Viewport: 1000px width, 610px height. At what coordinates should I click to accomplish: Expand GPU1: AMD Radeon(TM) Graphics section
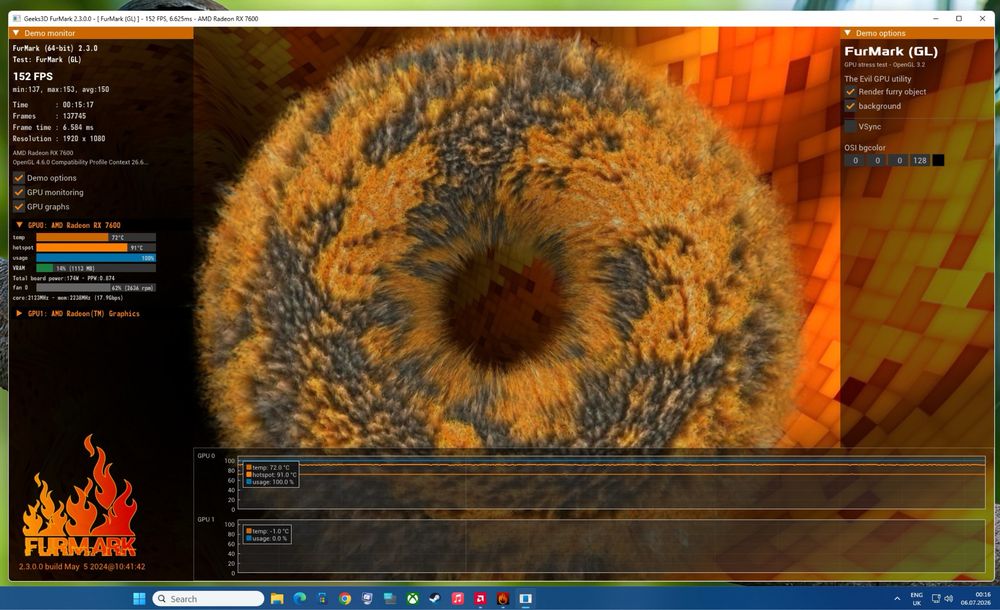tap(19, 313)
